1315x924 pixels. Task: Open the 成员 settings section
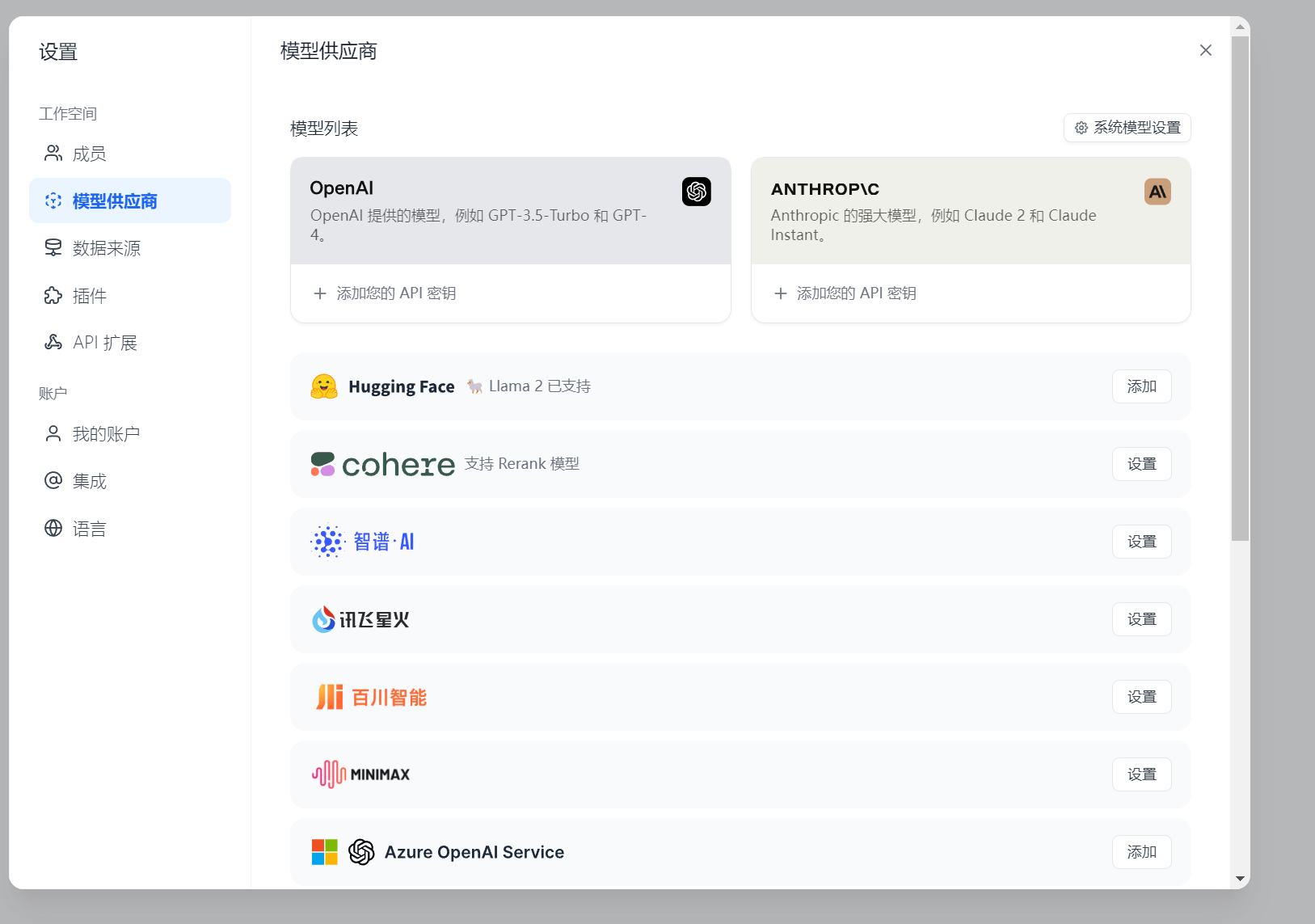(x=130, y=154)
